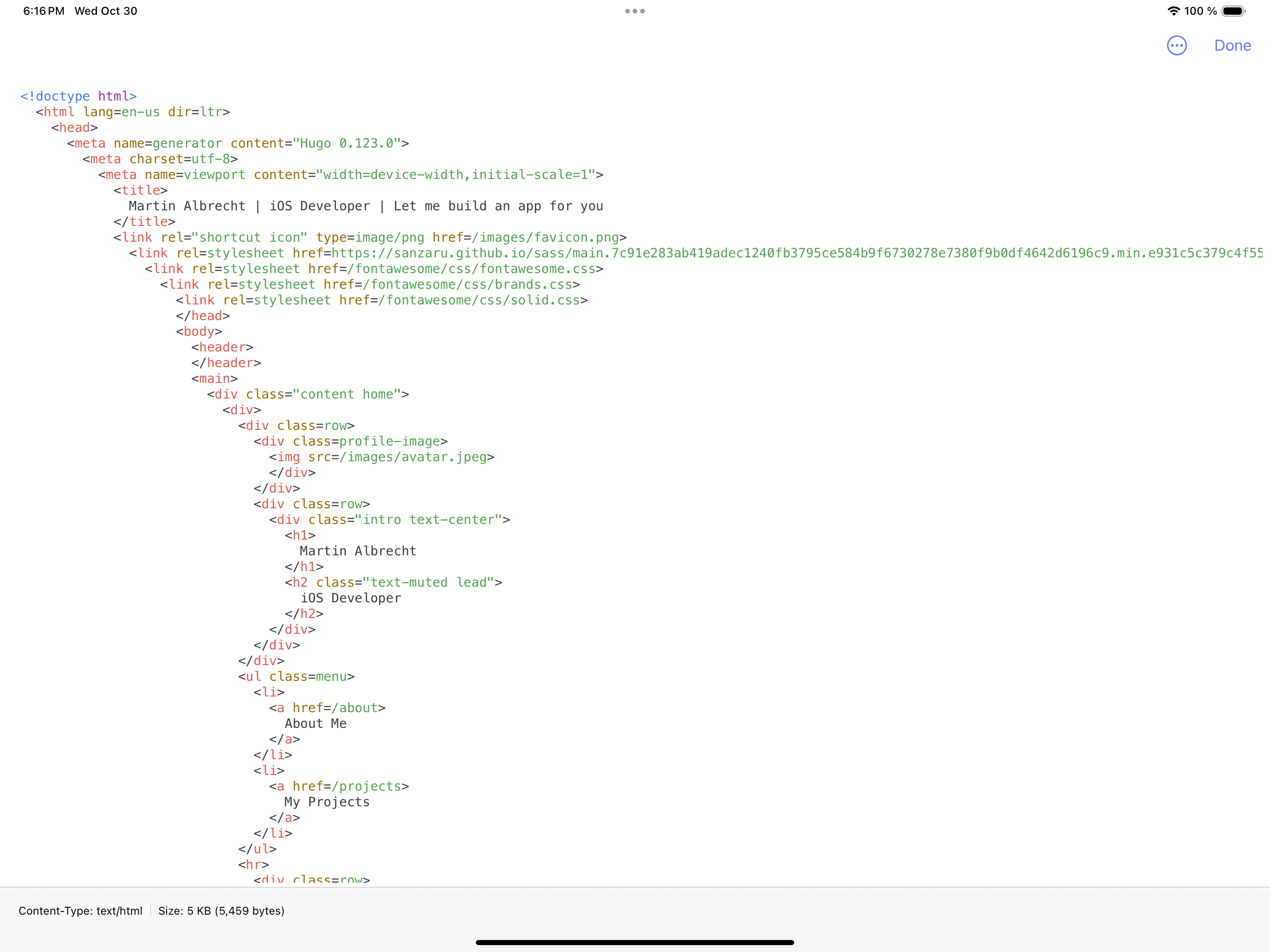Click the shortcut icon favicon.png link line
Image resolution: width=1270 pixels, height=952 pixels.
370,237
